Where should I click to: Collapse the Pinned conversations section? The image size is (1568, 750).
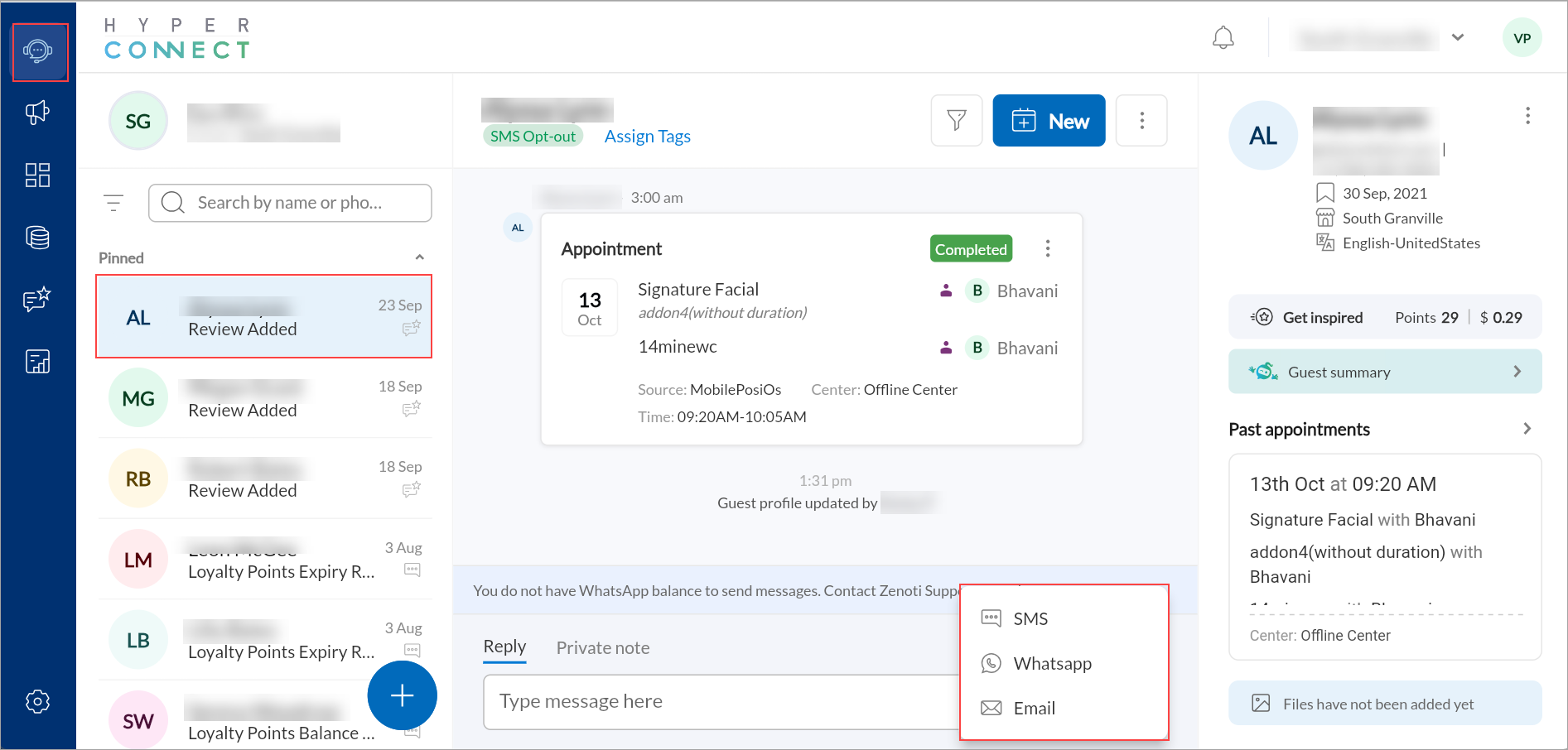(x=419, y=257)
